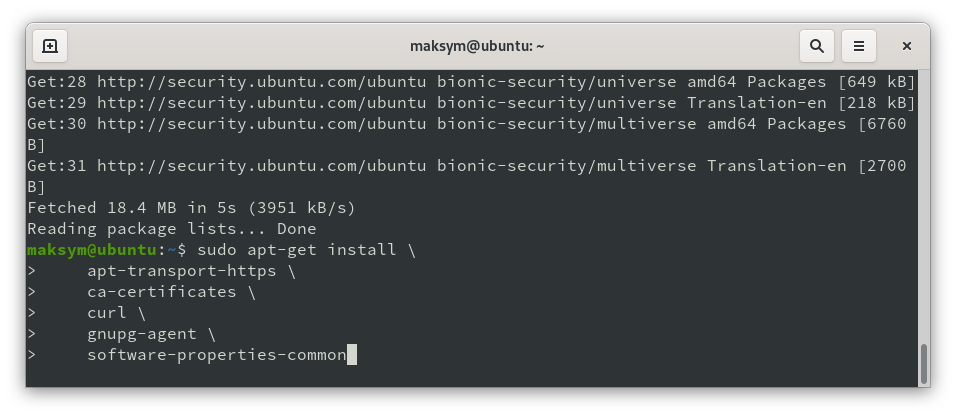Click the terminal scrollbar thumb
956x416 pixels.
923,363
